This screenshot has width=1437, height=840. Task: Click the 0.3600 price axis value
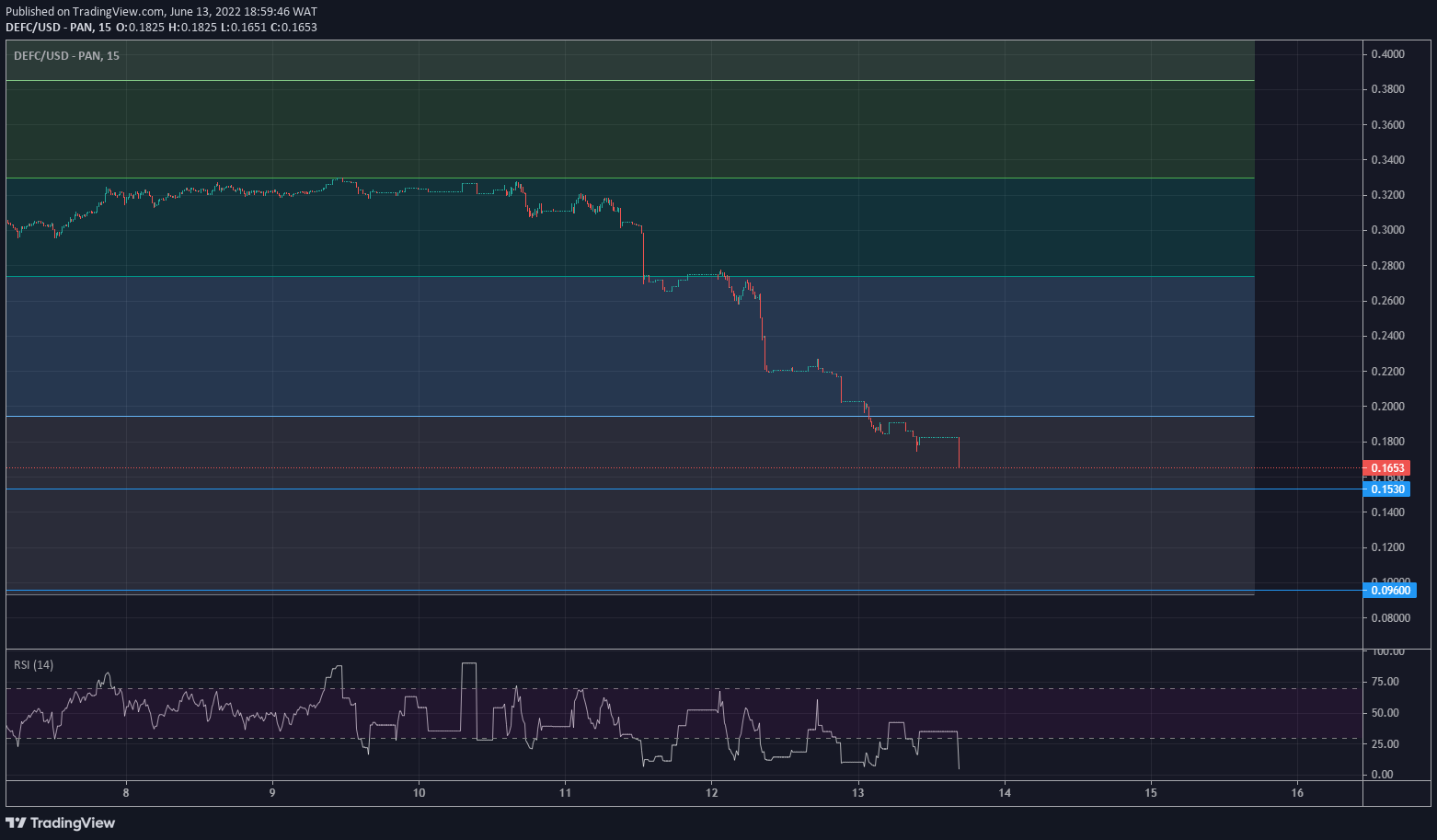[x=1387, y=125]
